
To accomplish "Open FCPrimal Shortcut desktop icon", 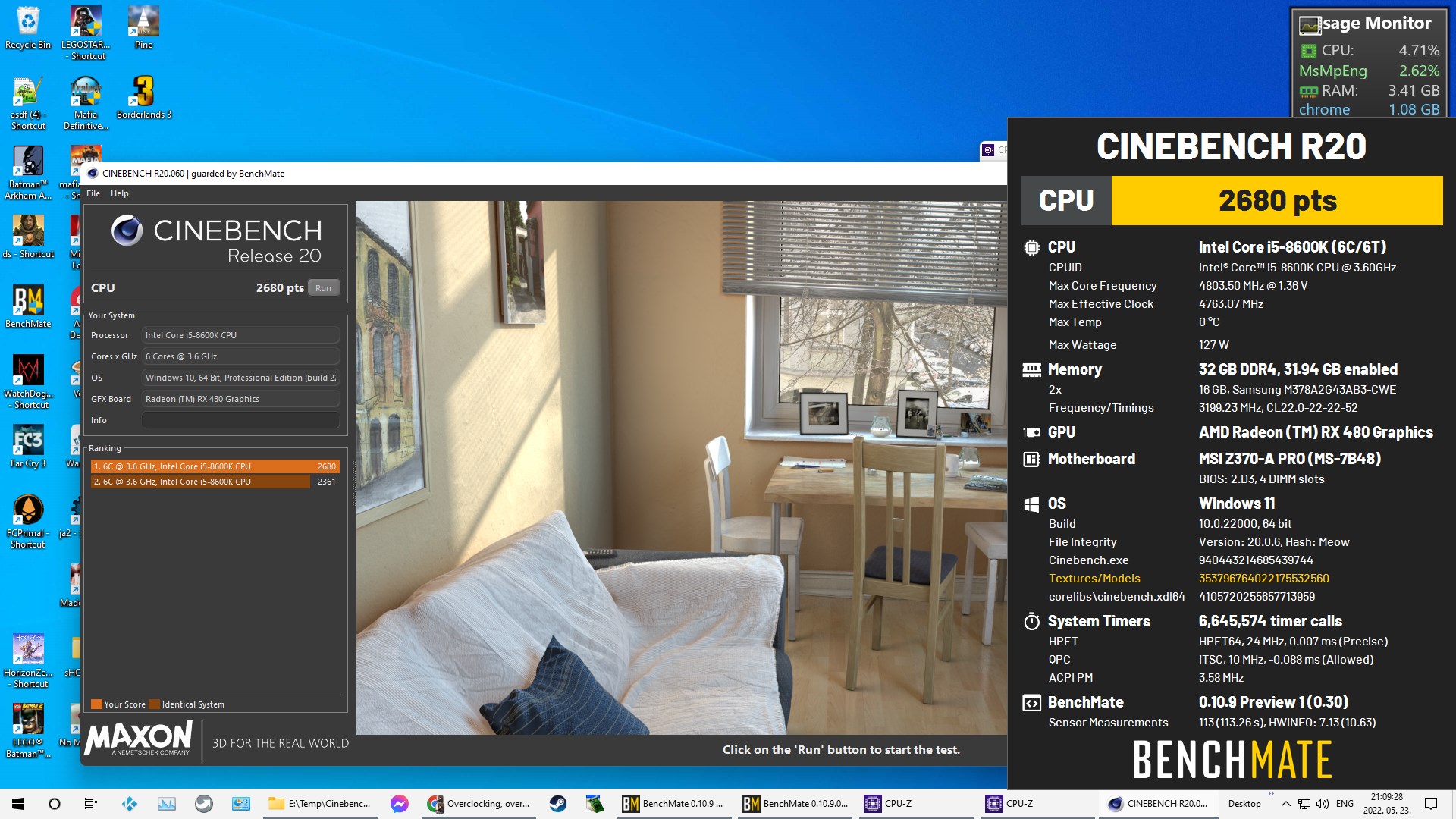I will click(x=28, y=522).
